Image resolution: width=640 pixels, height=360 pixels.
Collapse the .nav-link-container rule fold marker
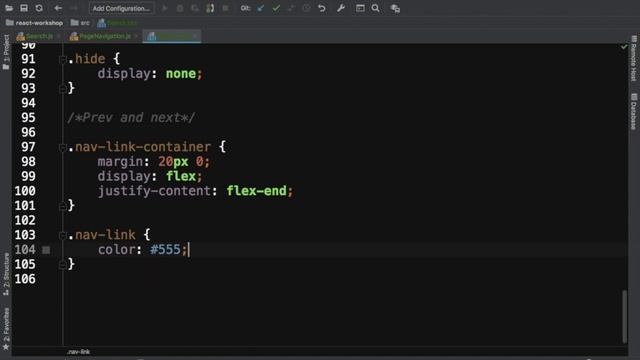[62, 148]
